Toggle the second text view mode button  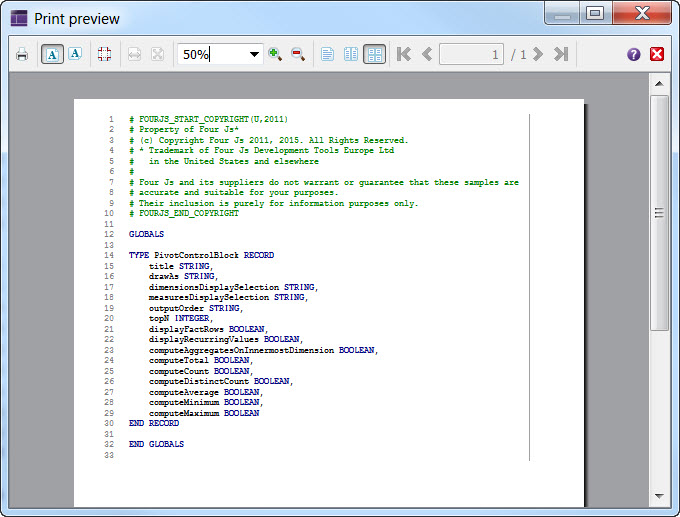pyautogui.click(x=75, y=54)
